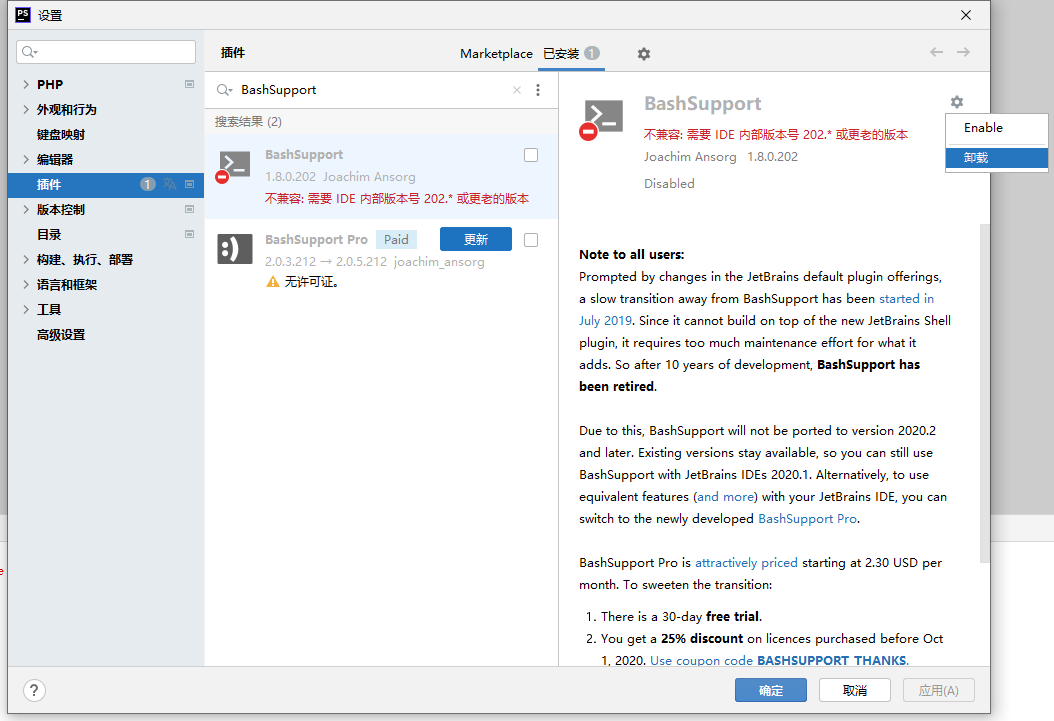1054x721 pixels.
Task: Click warning icon next to 无许可证
Action: (272, 282)
